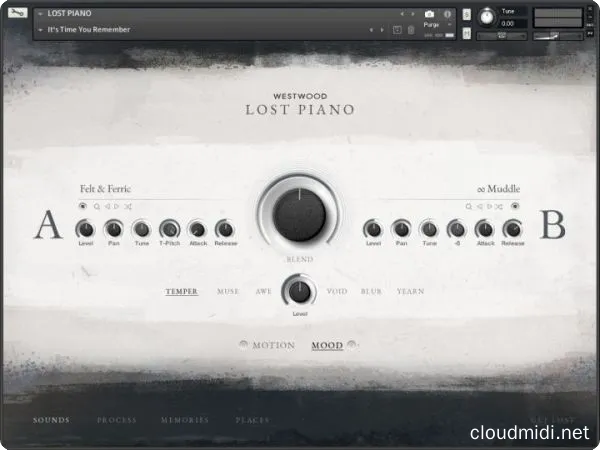Randomize the layer B sound
This screenshot has width=600, height=450.
pos(499,207)
